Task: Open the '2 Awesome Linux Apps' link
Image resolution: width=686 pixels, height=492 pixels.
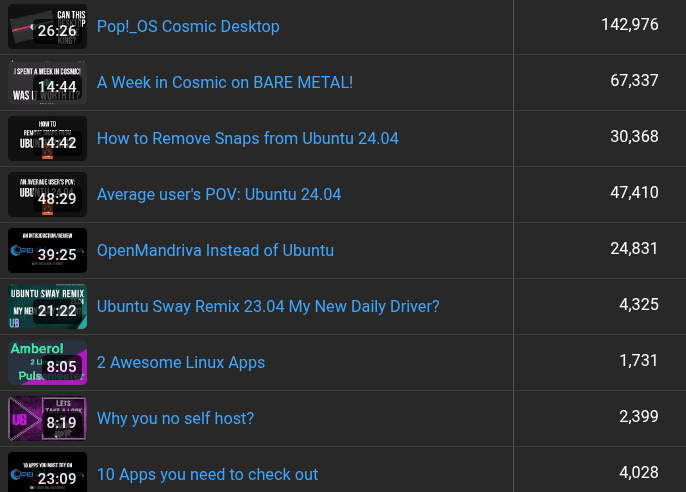Action: pyautogui.click(x=180, y=362)
